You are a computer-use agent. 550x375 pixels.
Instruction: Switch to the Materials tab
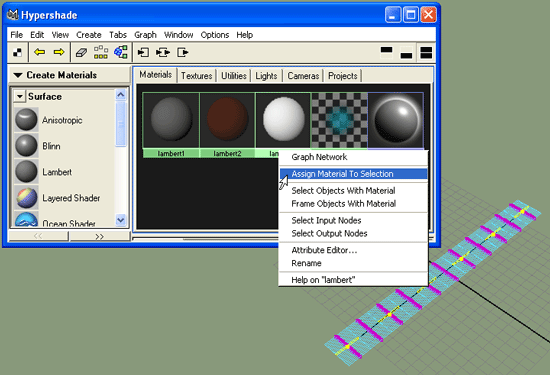click(155, 75)
